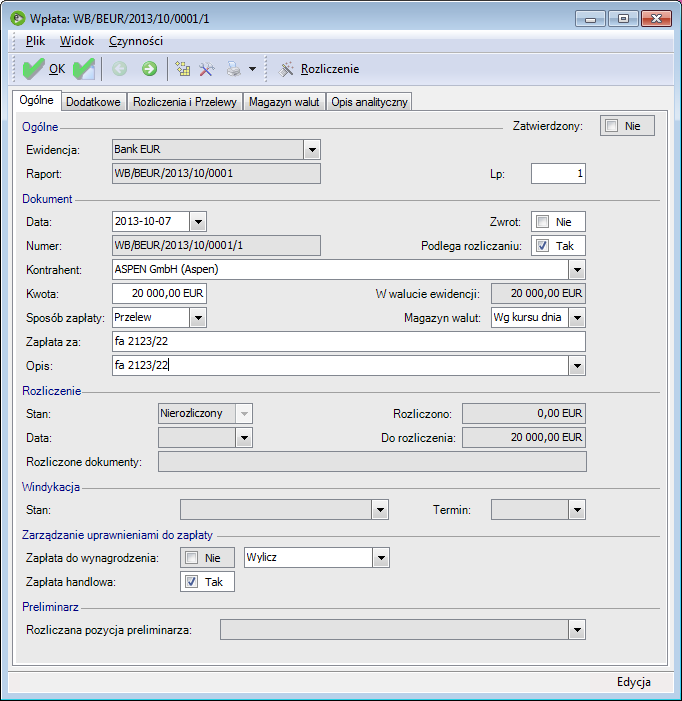Expand the Ewidencja Bank EUR dropdown
Screen dimensions: 682x701
click(312, 149)
